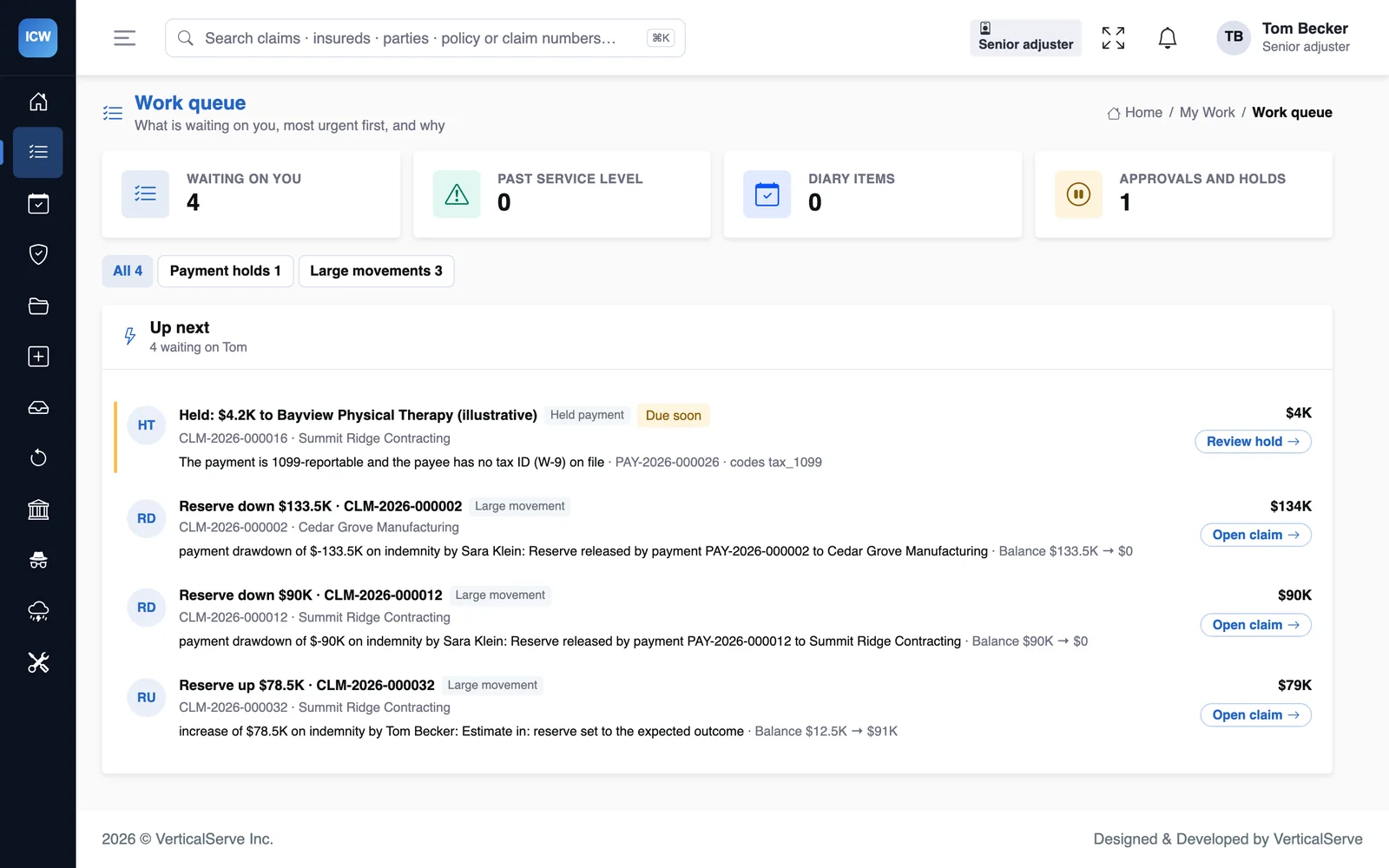The width and height of the screenshot is (1389, 868).
Task: Click the Reserve down $133.5K title
Action: click(x=320, y=506)
